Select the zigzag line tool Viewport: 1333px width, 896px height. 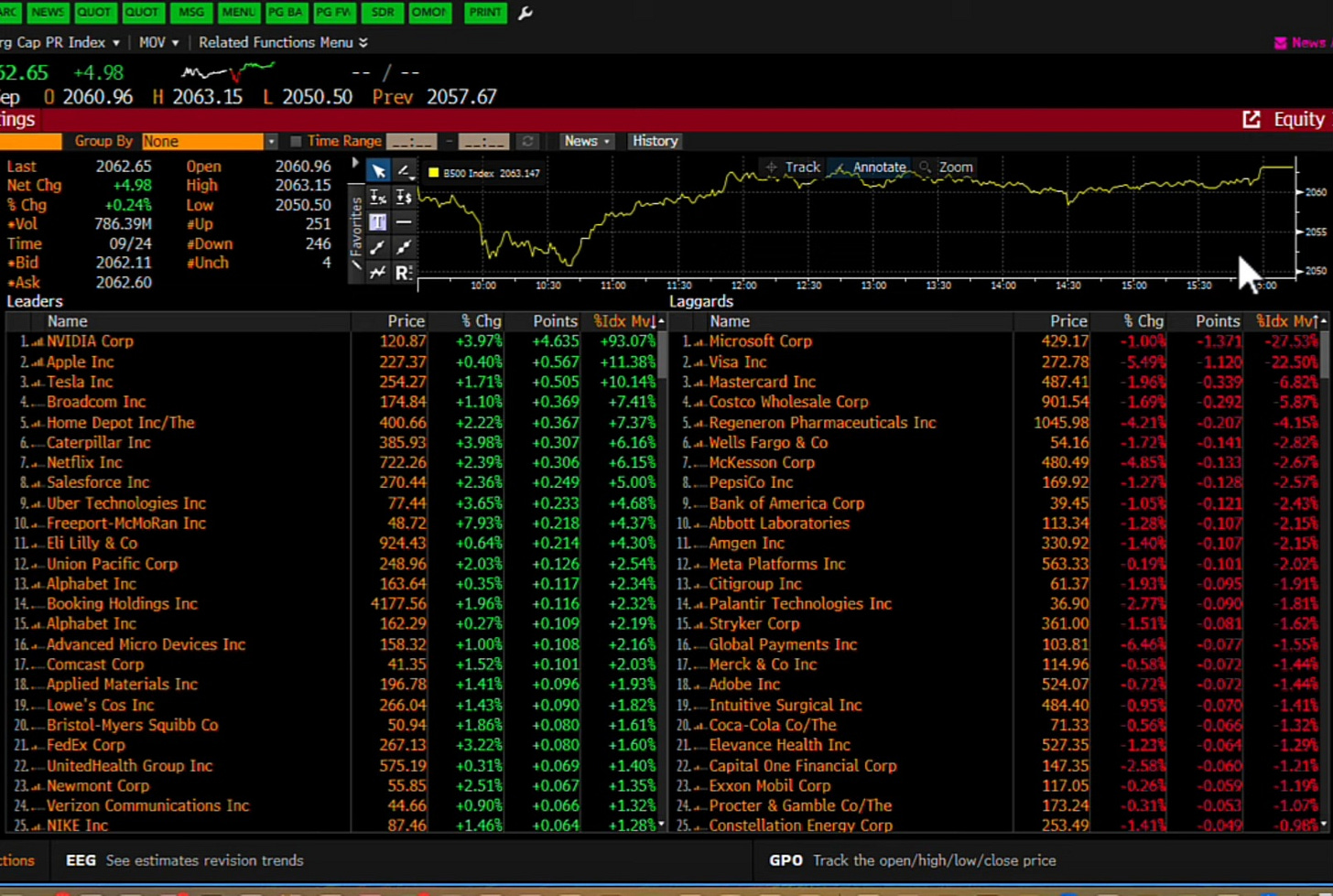378,272
